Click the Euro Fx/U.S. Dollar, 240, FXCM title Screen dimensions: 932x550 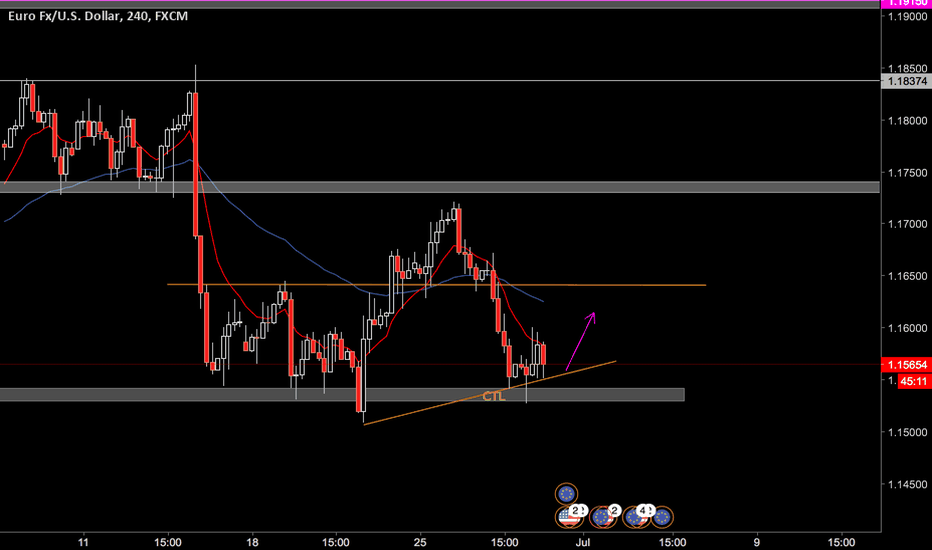pyautogui.click(x=97, y=16)
